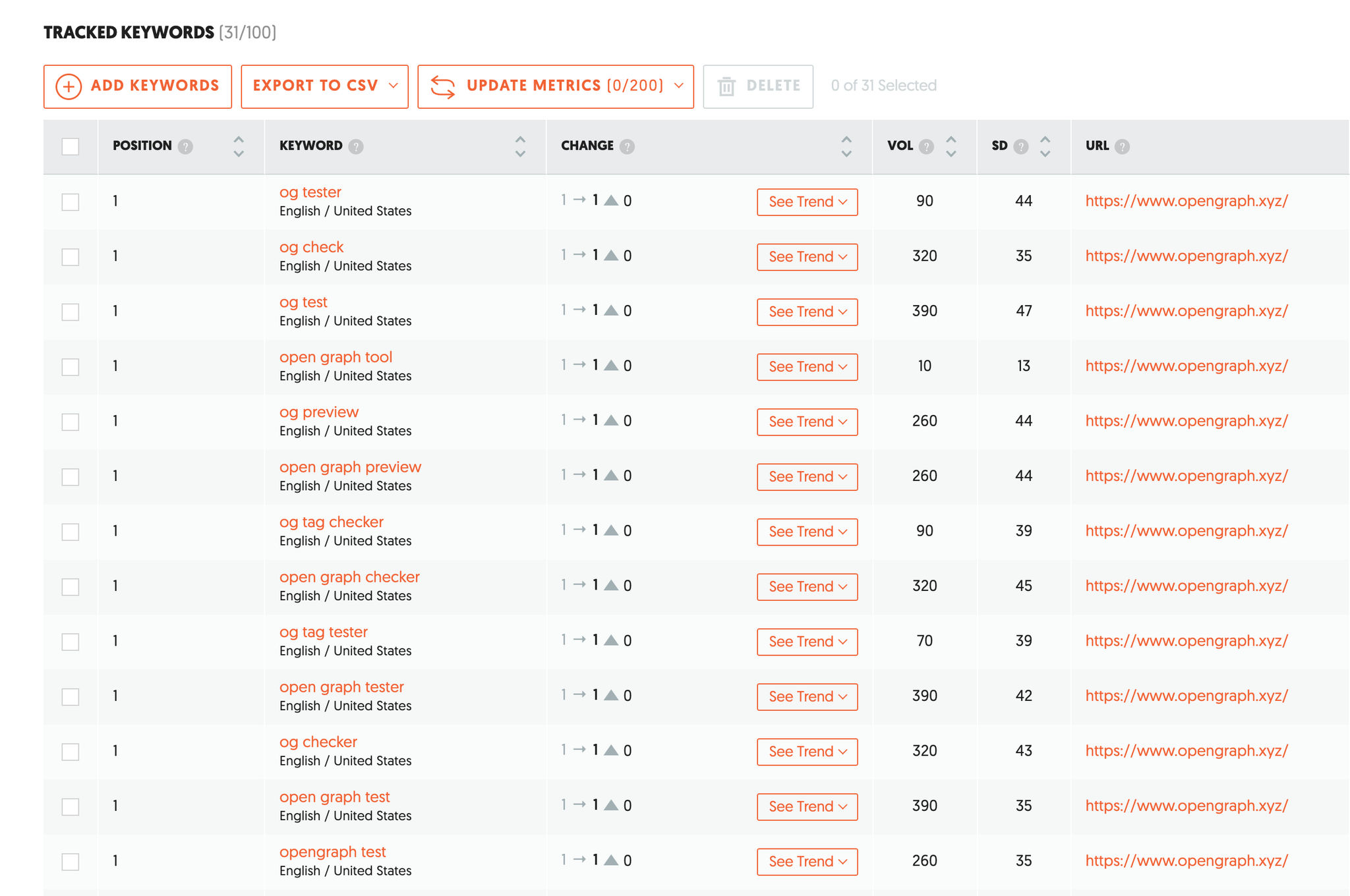The height and width of the screenshot is (896, 1350).
Task: Open the open graph preview keyword link
Action: click(x=351, y=467)
